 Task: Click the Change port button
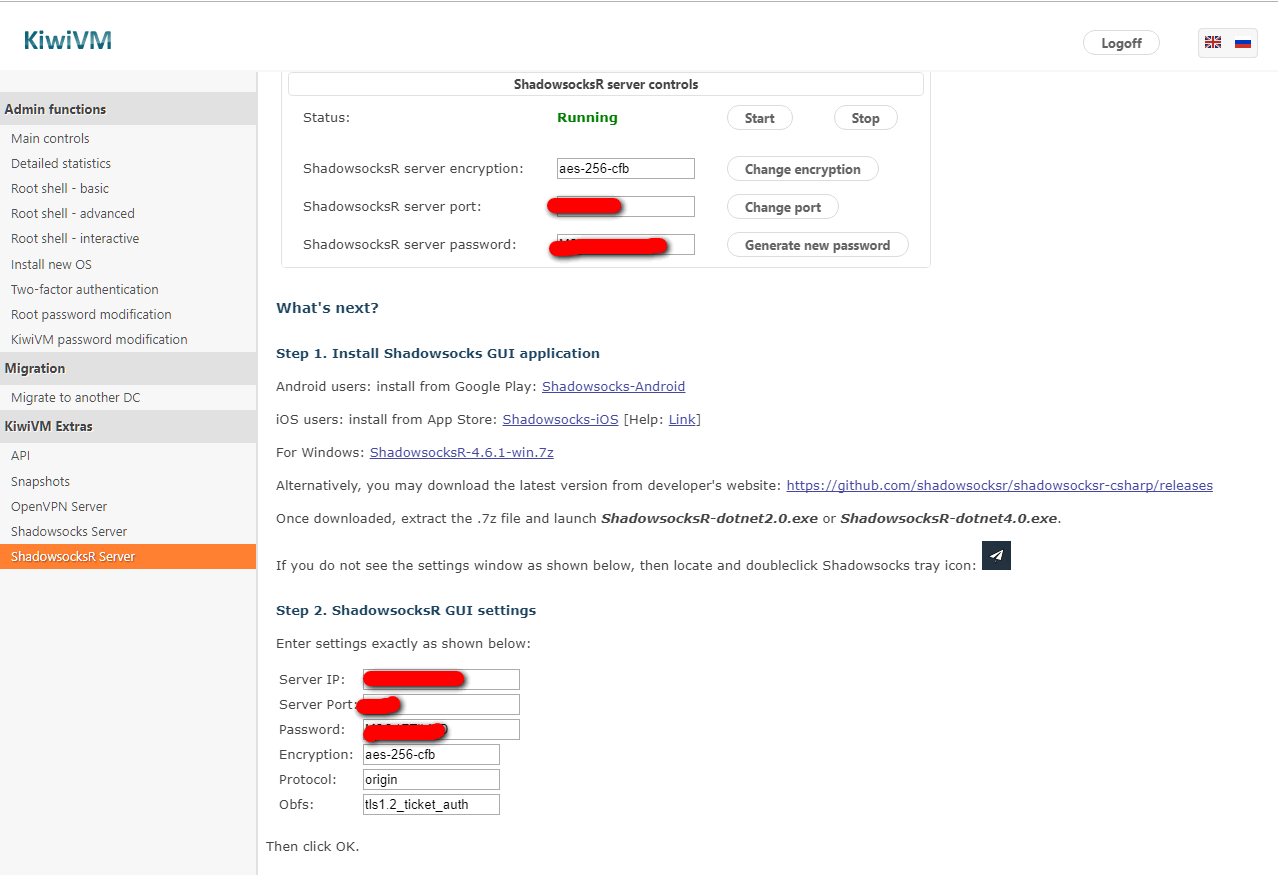point(782,207)
